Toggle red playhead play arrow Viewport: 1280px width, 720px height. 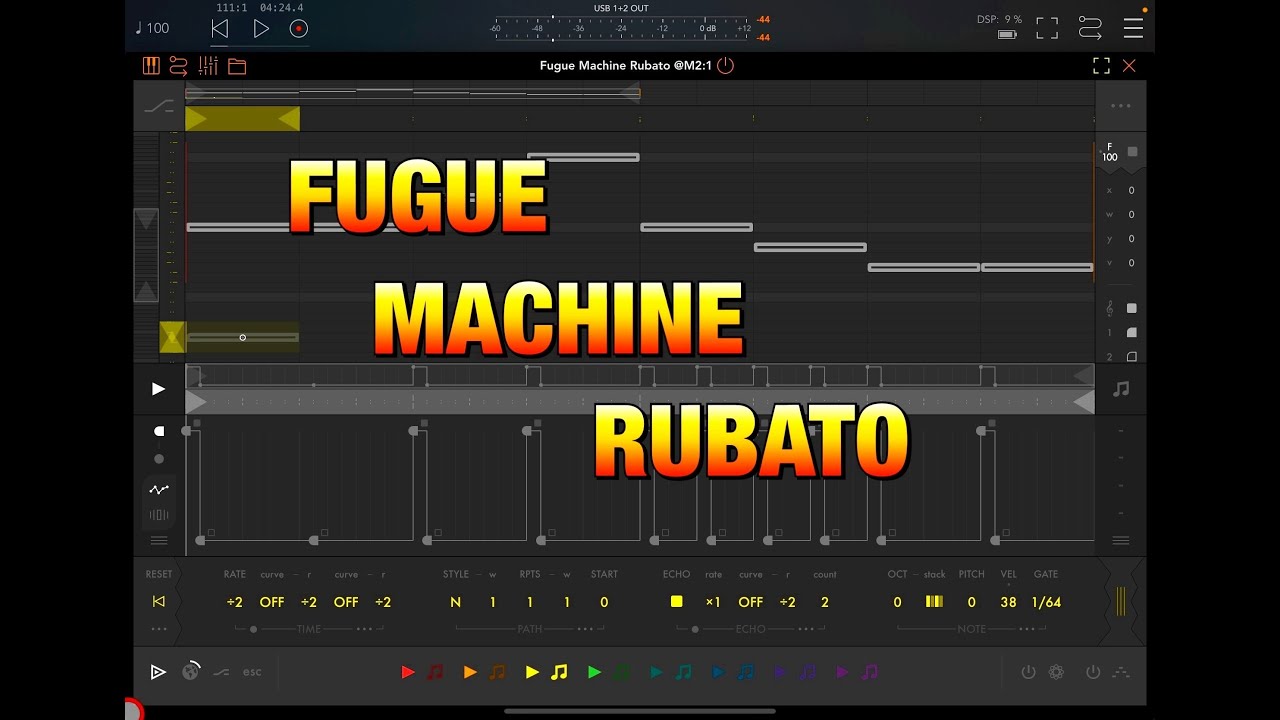tap(408, 672)
